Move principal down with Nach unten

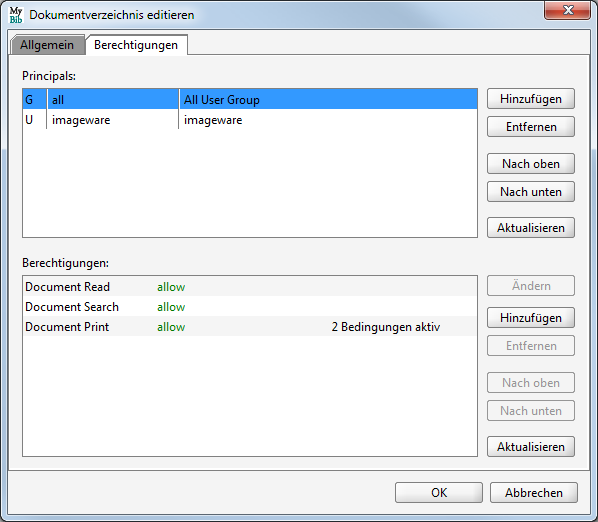coord(530,191)
